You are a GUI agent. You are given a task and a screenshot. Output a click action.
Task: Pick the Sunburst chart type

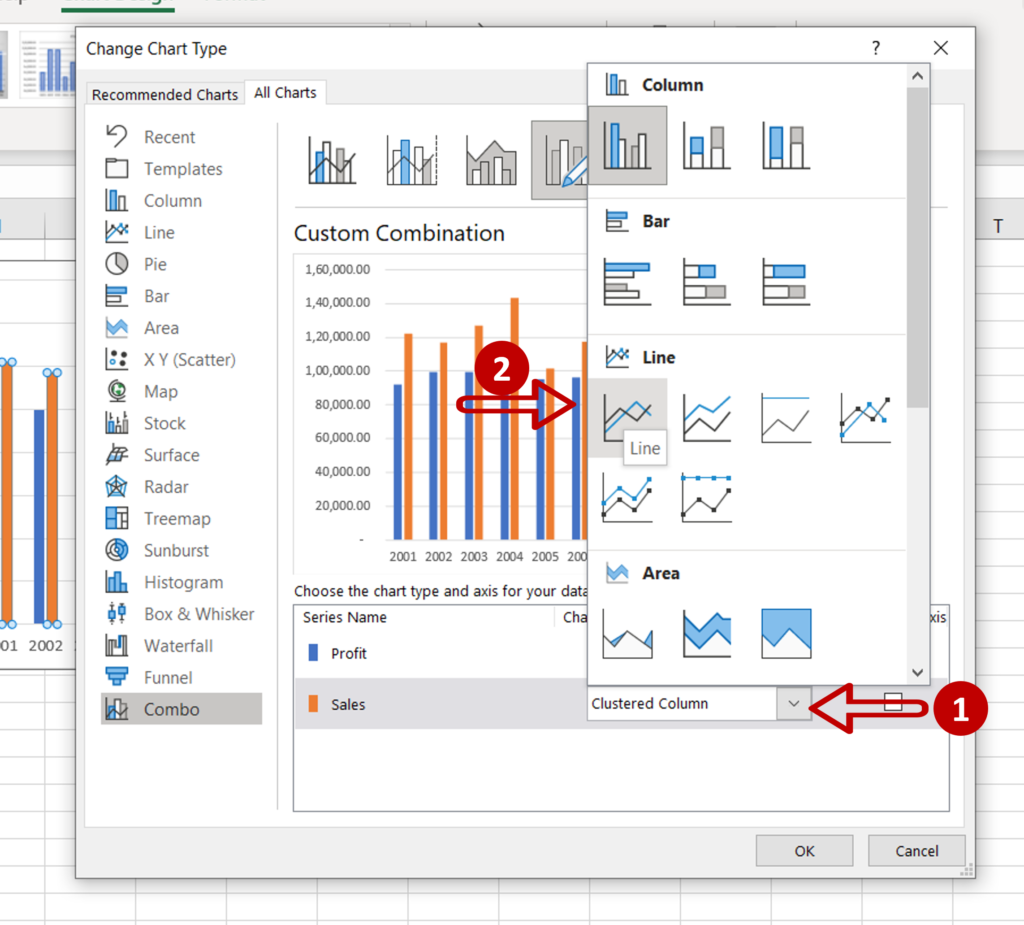(x=176, y=550)
